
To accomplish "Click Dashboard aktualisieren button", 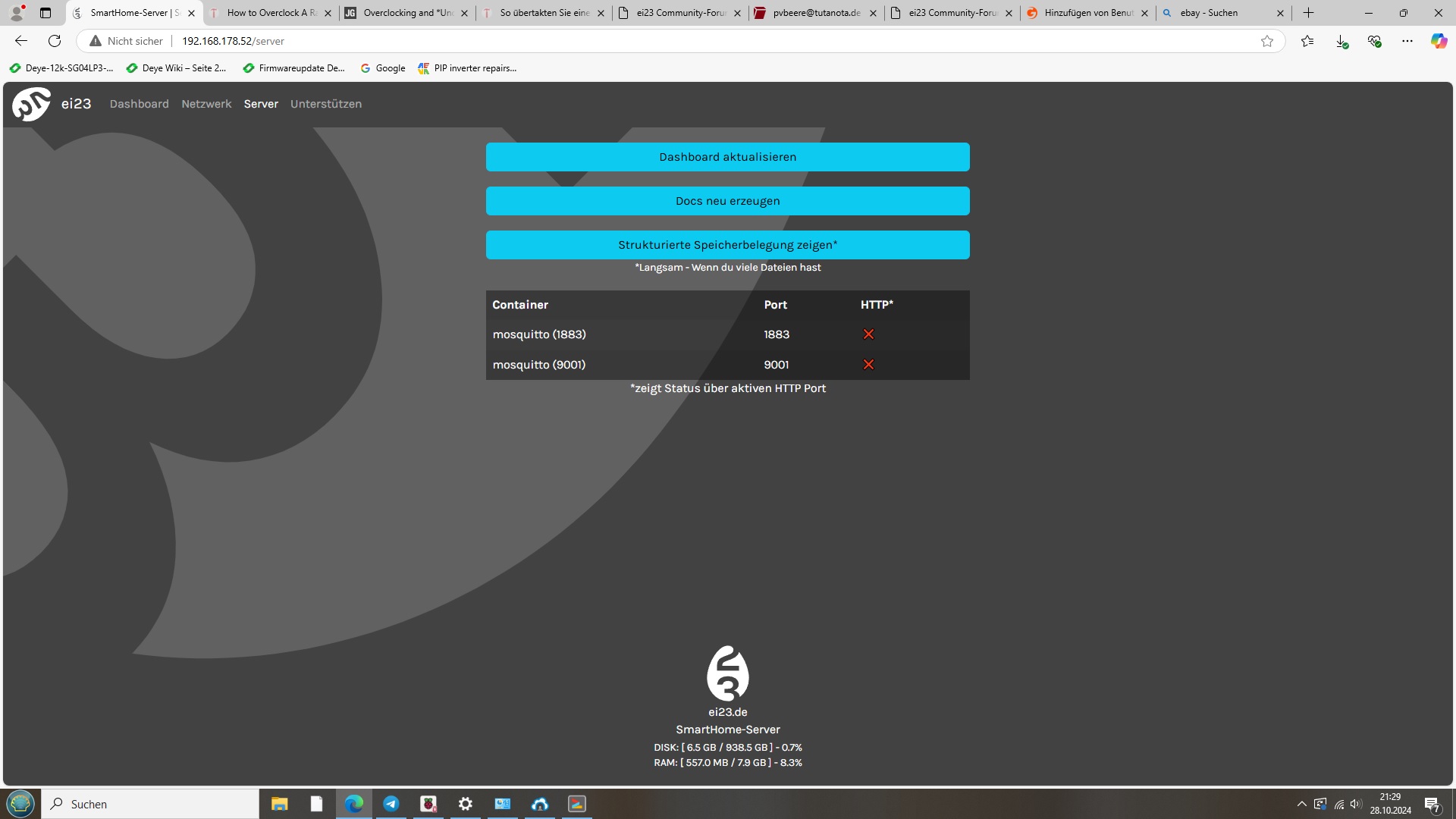I will pos(727,157).
